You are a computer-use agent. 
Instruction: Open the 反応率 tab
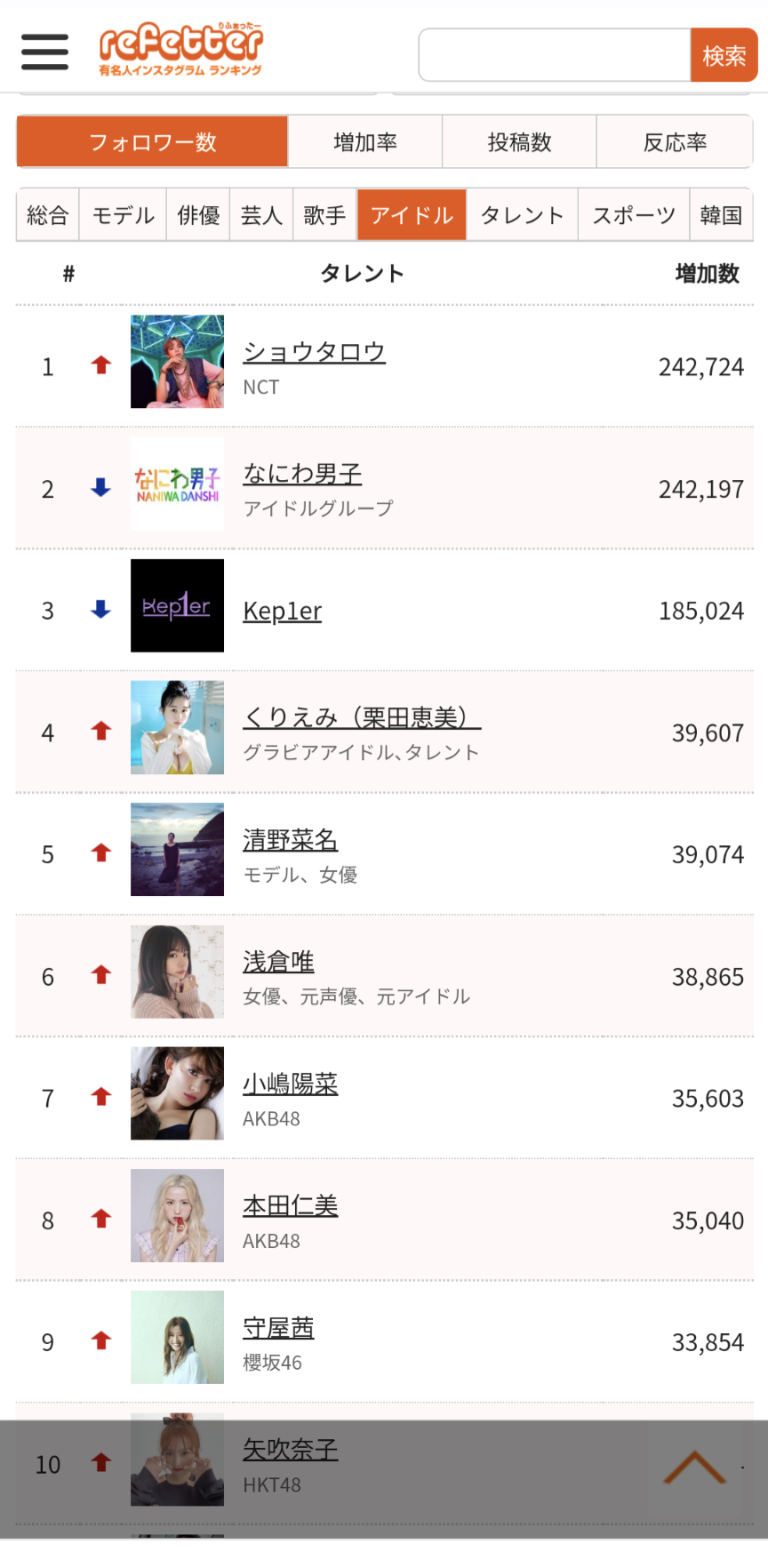[x=675, y=142]
